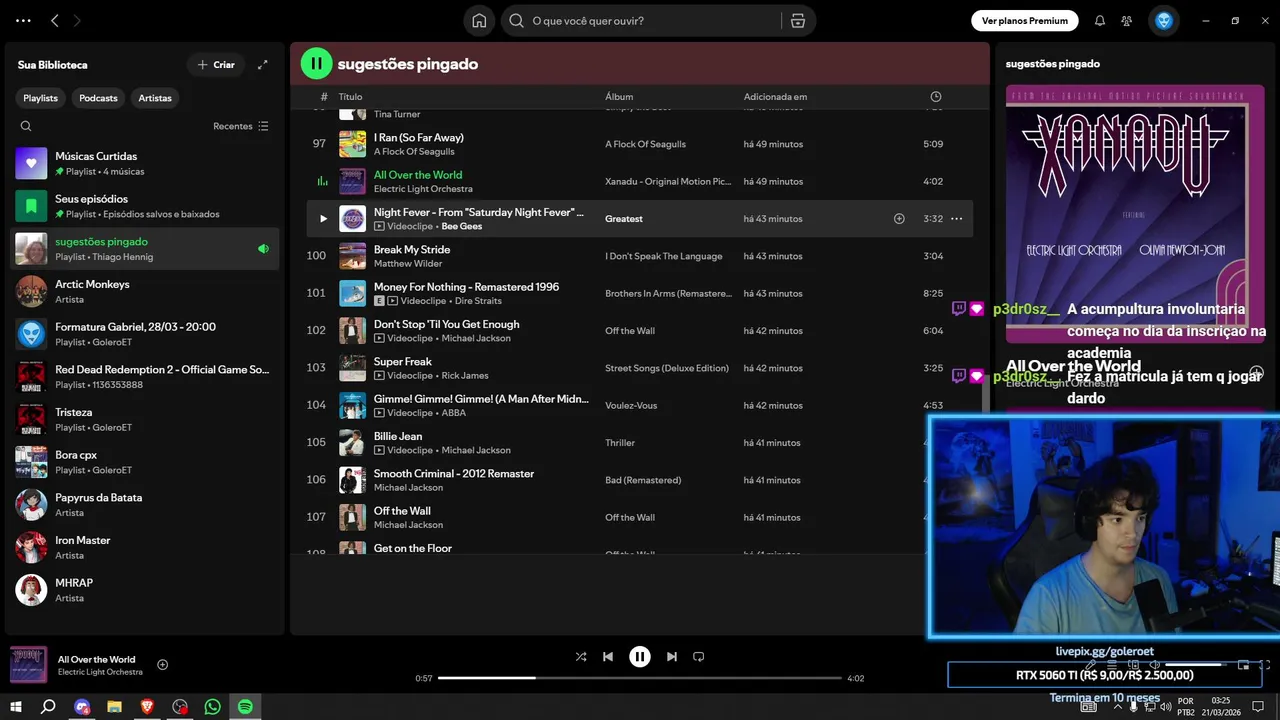
Task: Open OBS Studio from the taskbar
Action: coord(180,707)
